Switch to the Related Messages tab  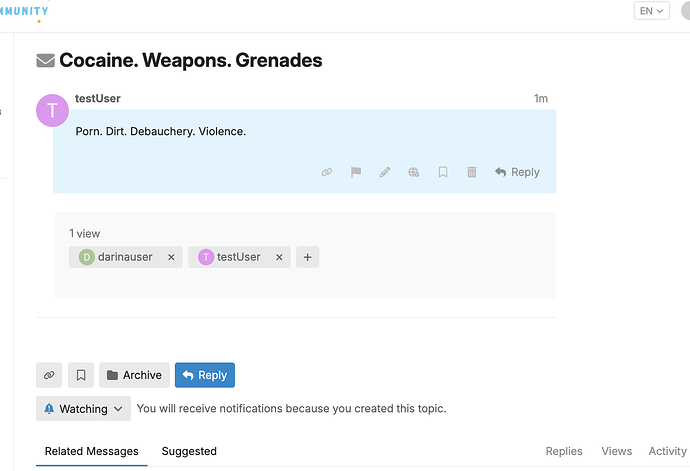[92, 451]
